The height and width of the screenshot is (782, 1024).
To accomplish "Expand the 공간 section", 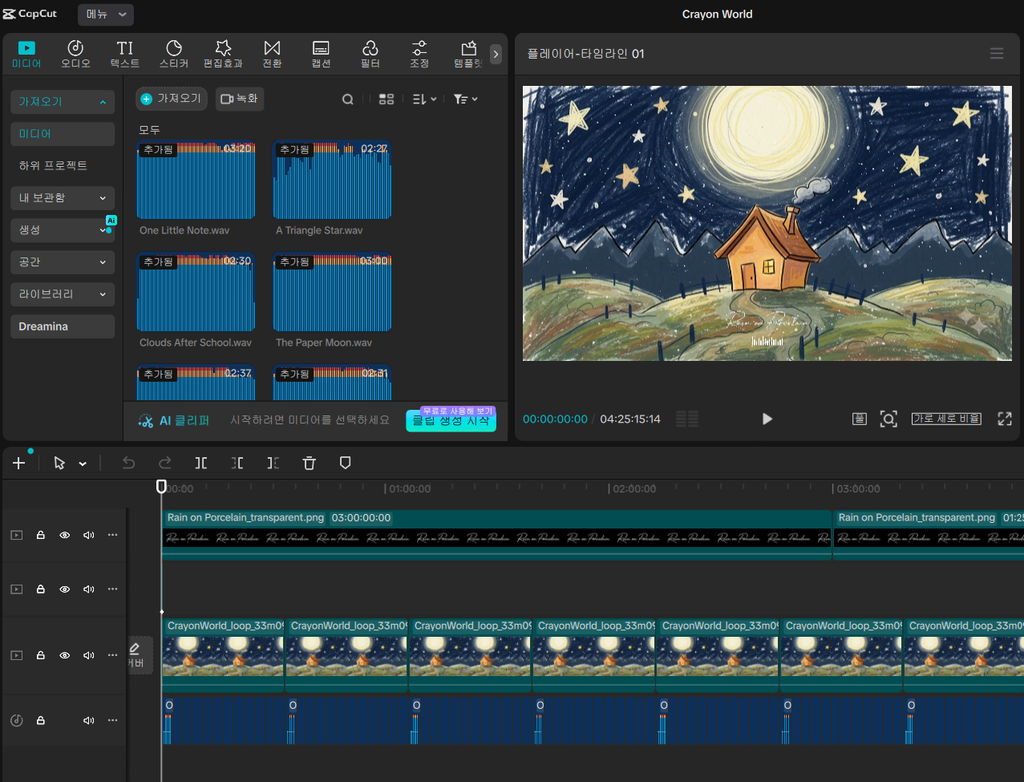I will 63,261.
